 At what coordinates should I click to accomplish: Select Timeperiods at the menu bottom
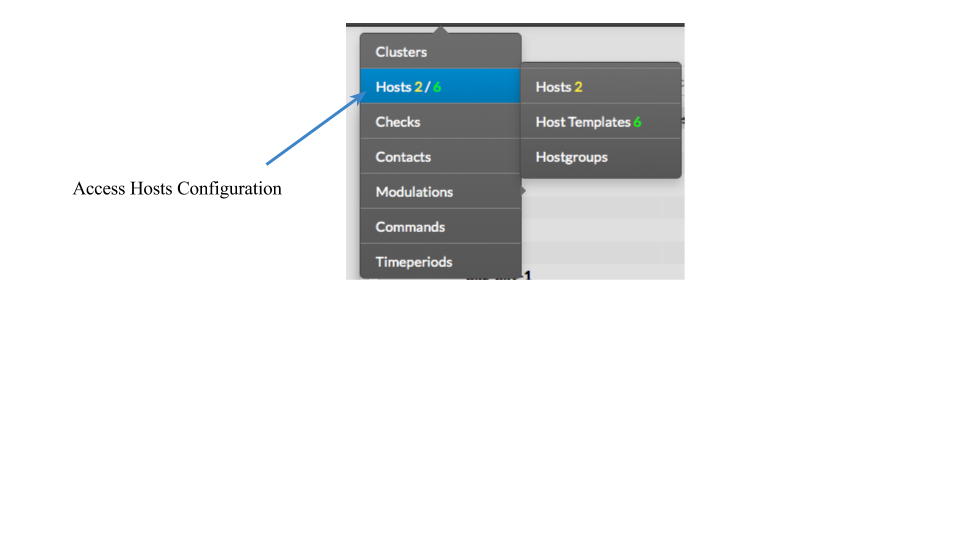(440, 261)
